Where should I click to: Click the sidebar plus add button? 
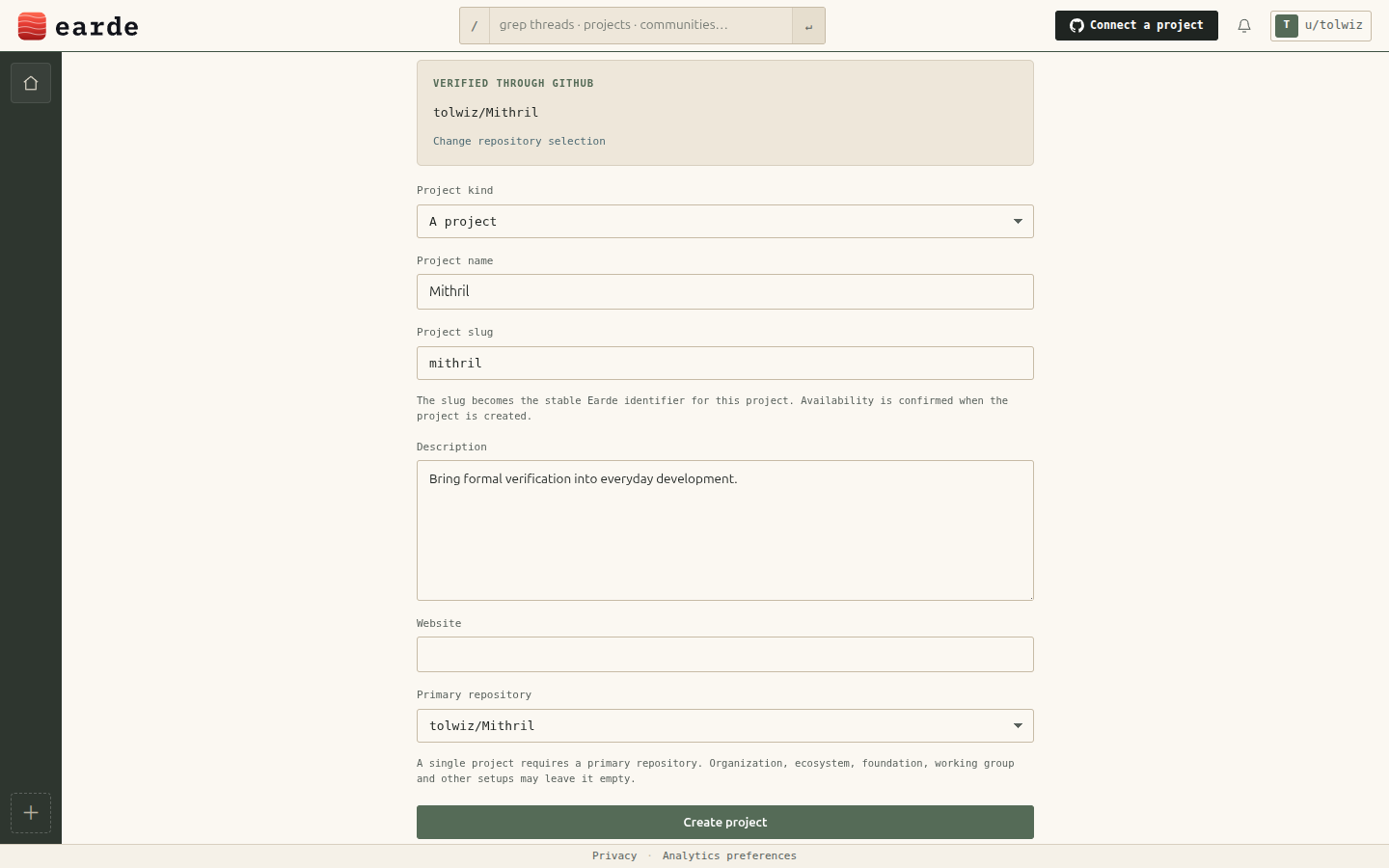click(x=31, y=813)
